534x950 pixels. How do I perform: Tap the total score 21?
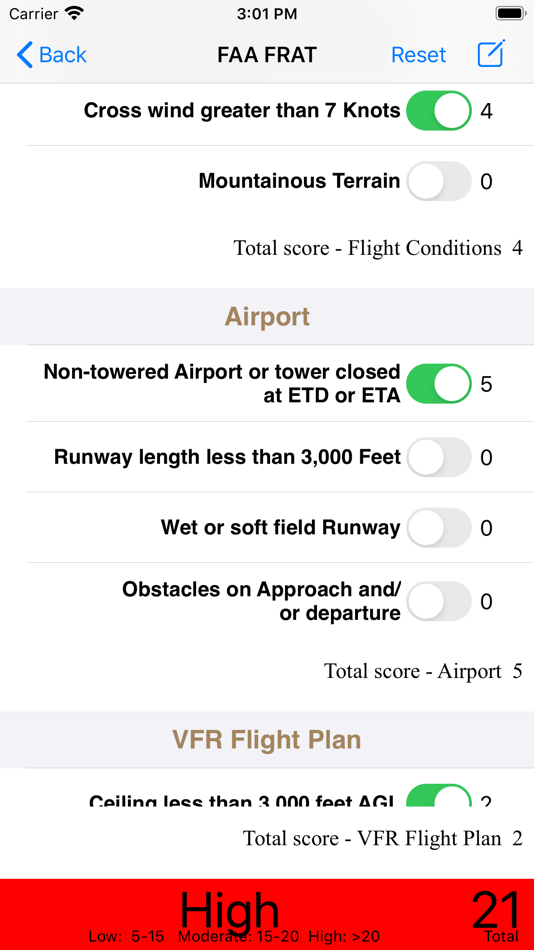496,911
